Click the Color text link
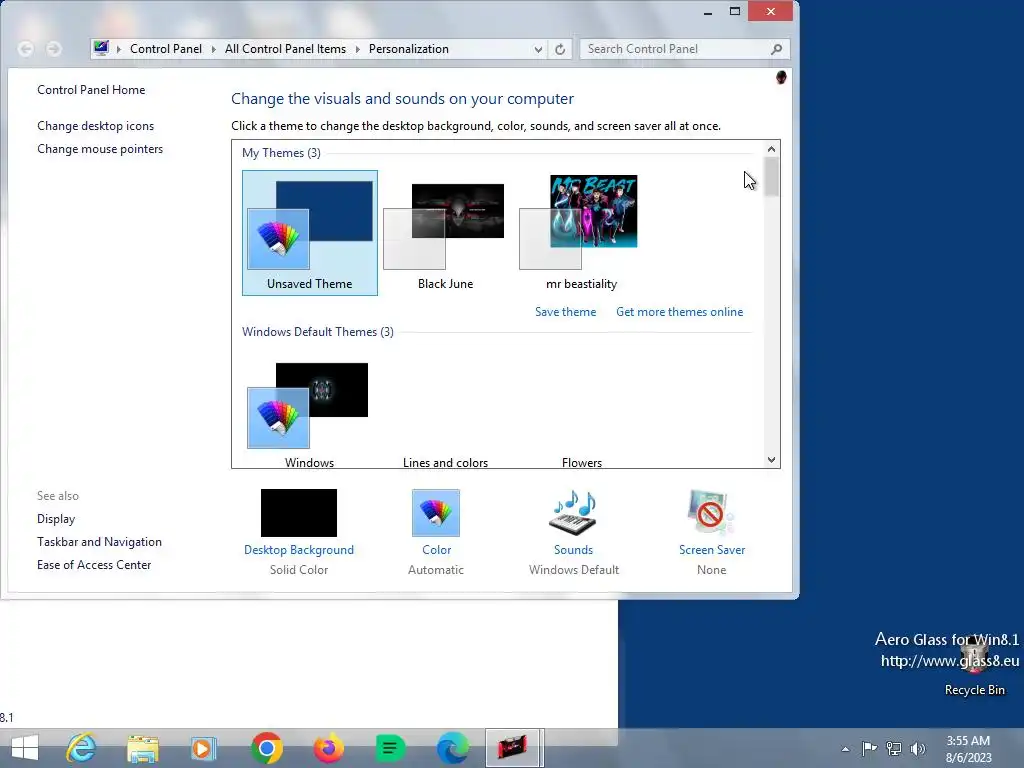The width and height of the screenshot is (1024, 768). coord(436,550)
